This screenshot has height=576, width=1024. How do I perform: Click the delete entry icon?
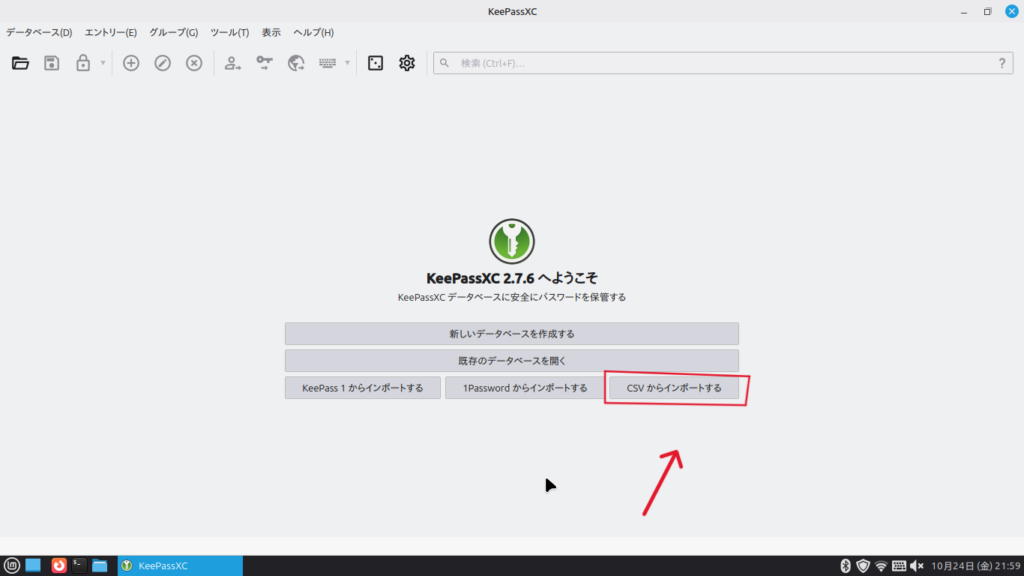(x=195, y=63)
